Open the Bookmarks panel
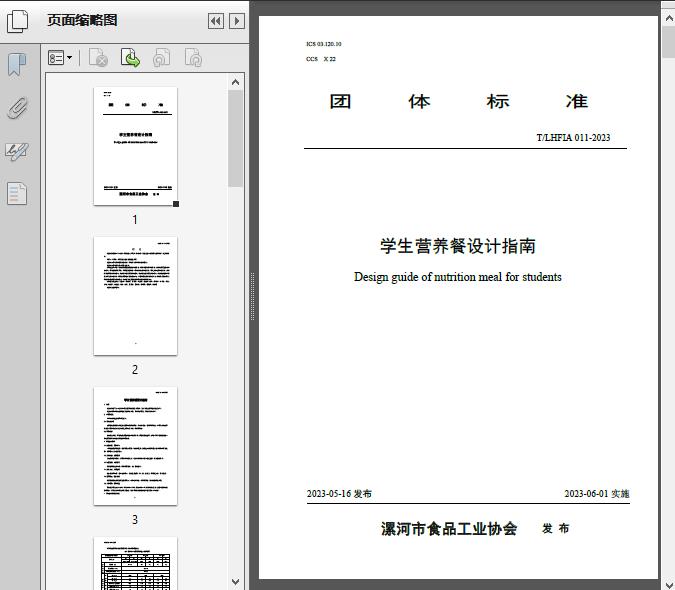This screenshot has width=675, height=590. [x=17, y=65]
